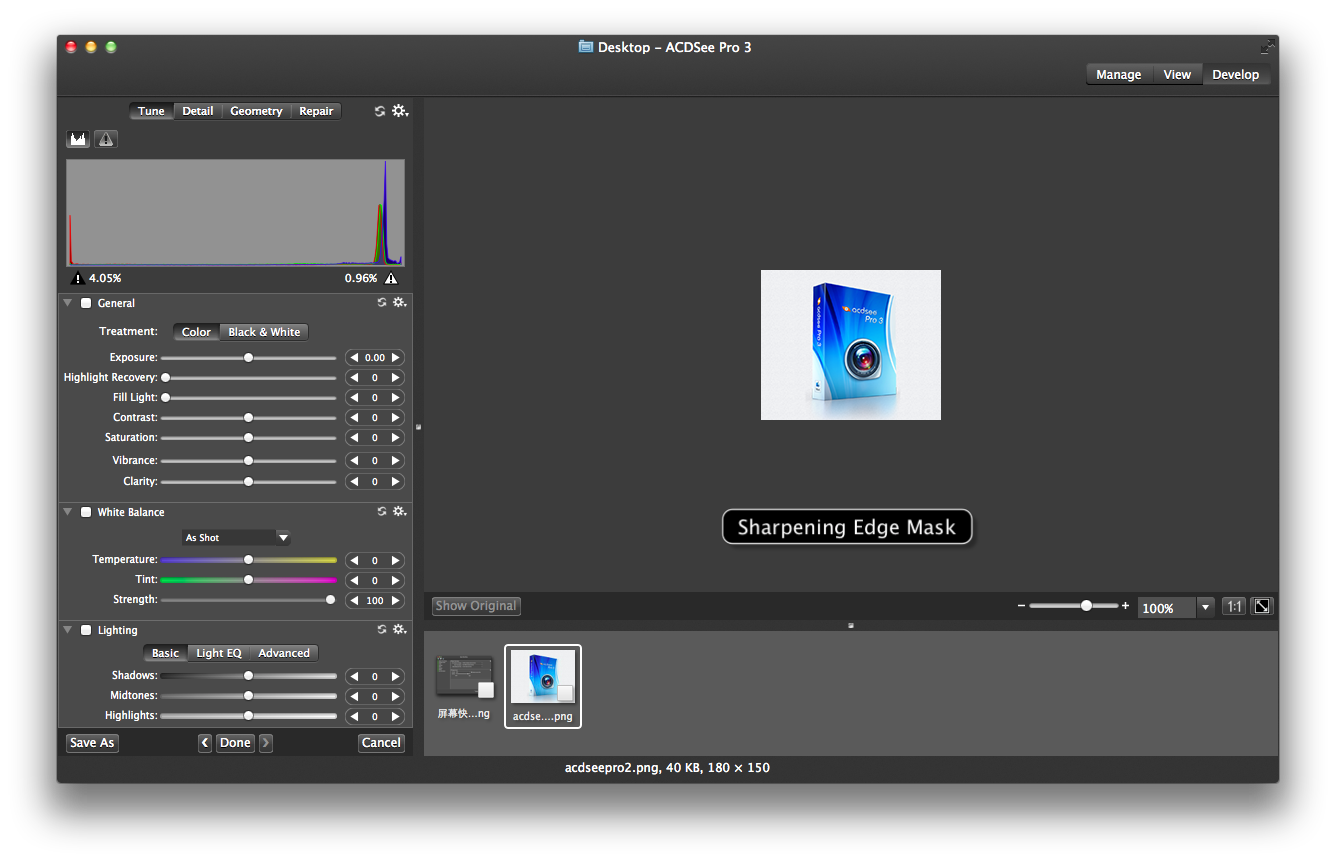Select Black & White treatment
This screenshot has height=862, width=1336.
coord(264,332)
